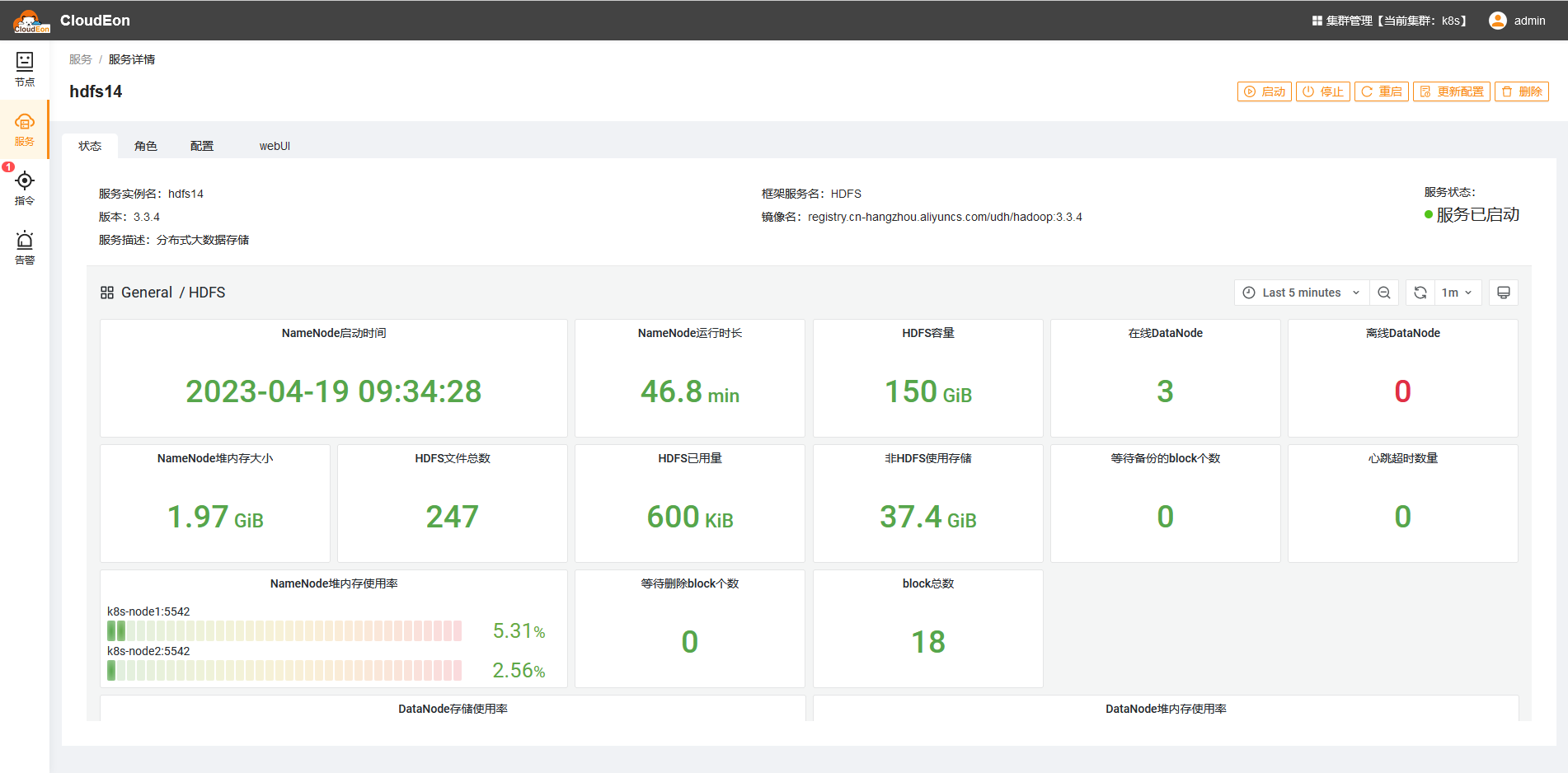Click the 37.4 GiB storage value
The width and height of the screenshot is (1568, 773).
coord(928,517)
